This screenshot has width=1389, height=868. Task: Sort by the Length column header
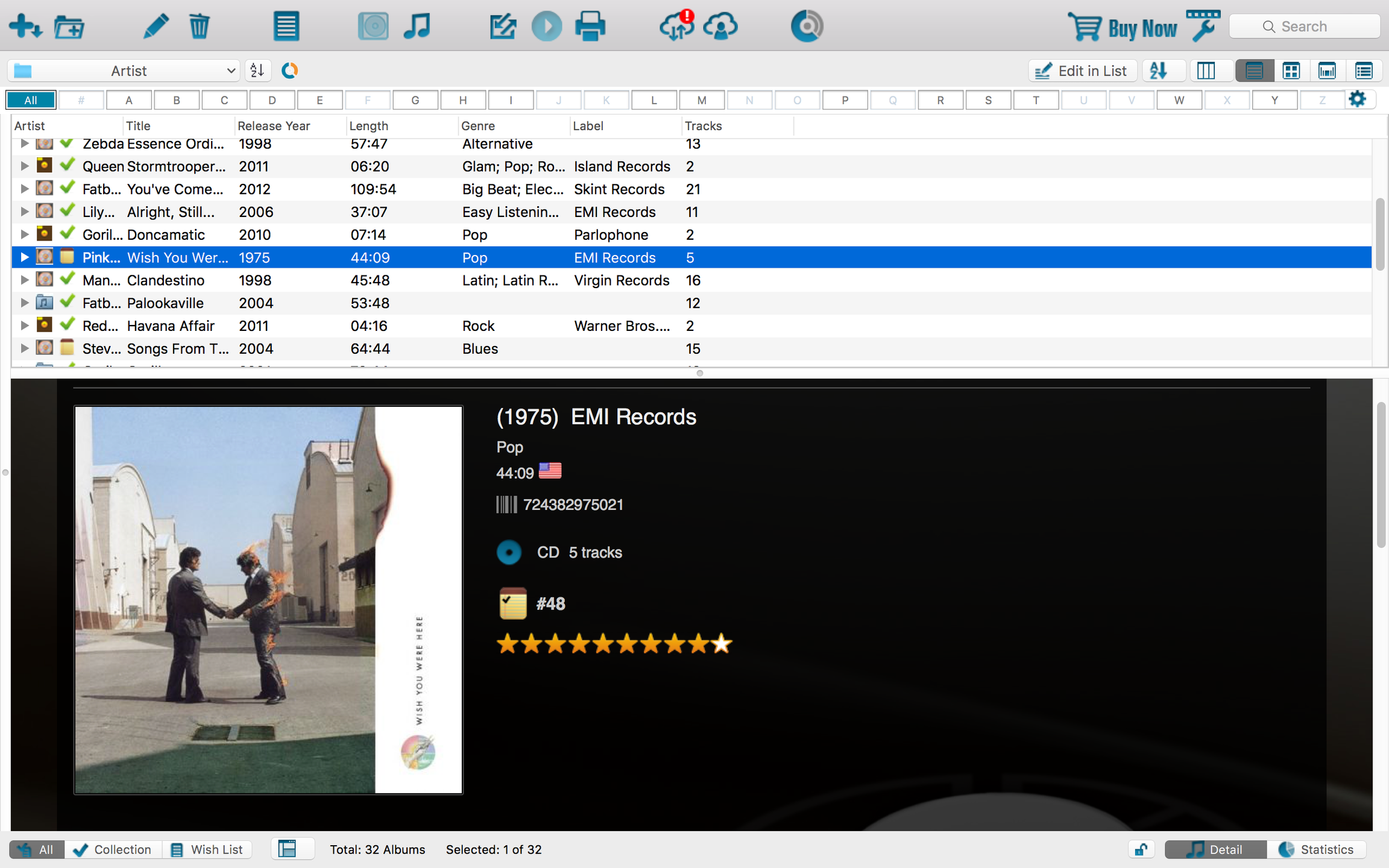402,126
